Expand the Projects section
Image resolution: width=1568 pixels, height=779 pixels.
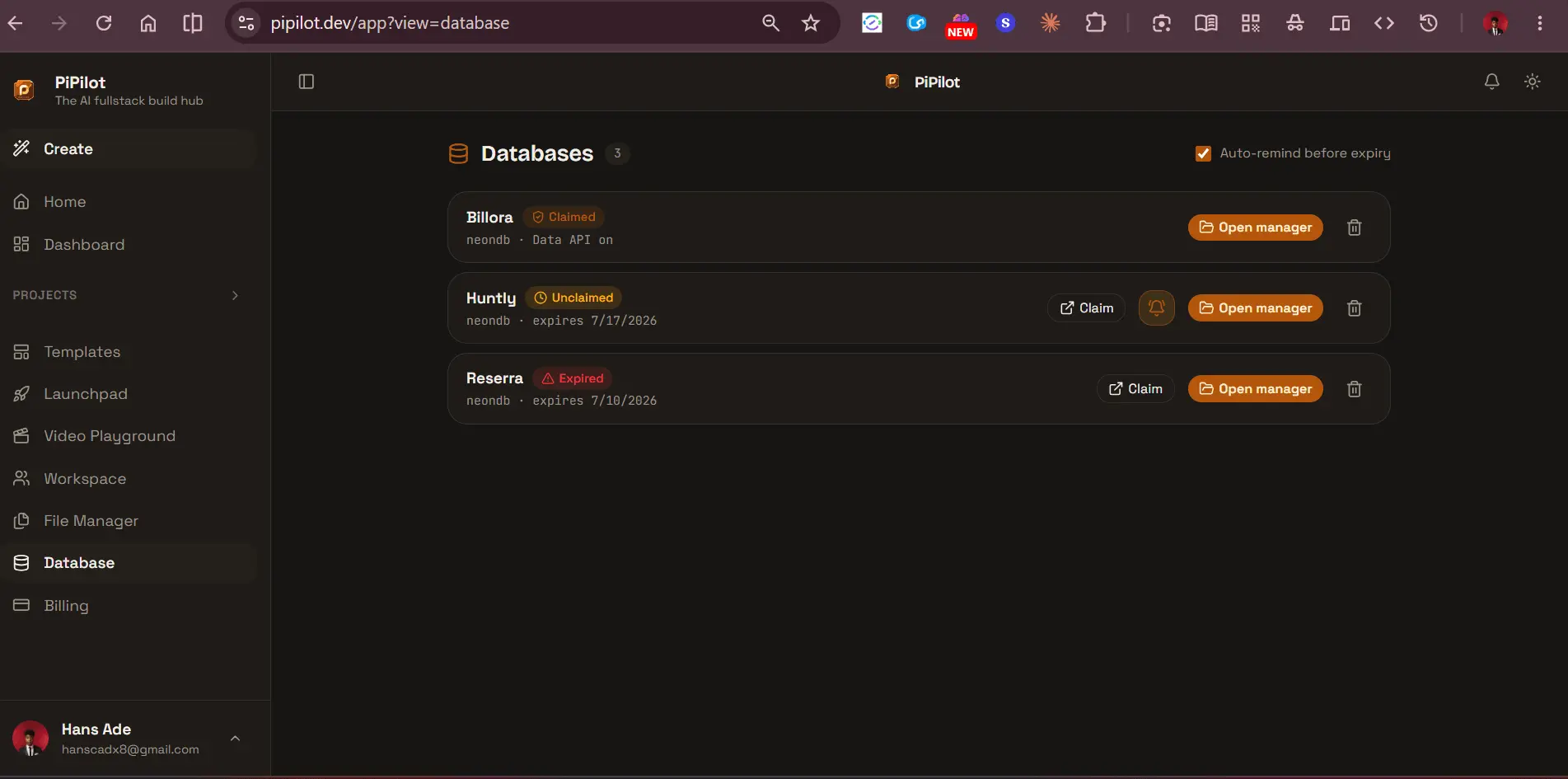235,295
